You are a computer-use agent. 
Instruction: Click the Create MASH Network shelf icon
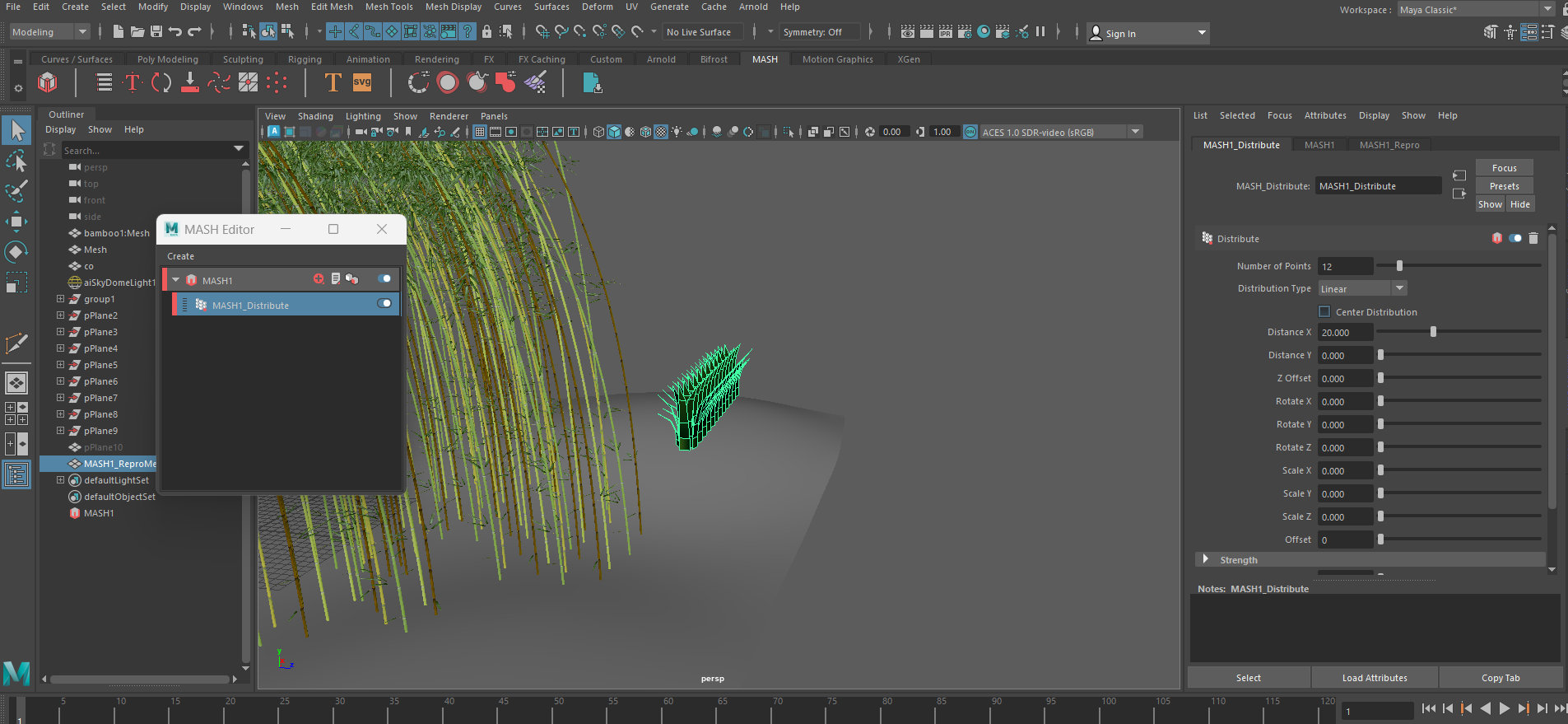tap(48, 82)
